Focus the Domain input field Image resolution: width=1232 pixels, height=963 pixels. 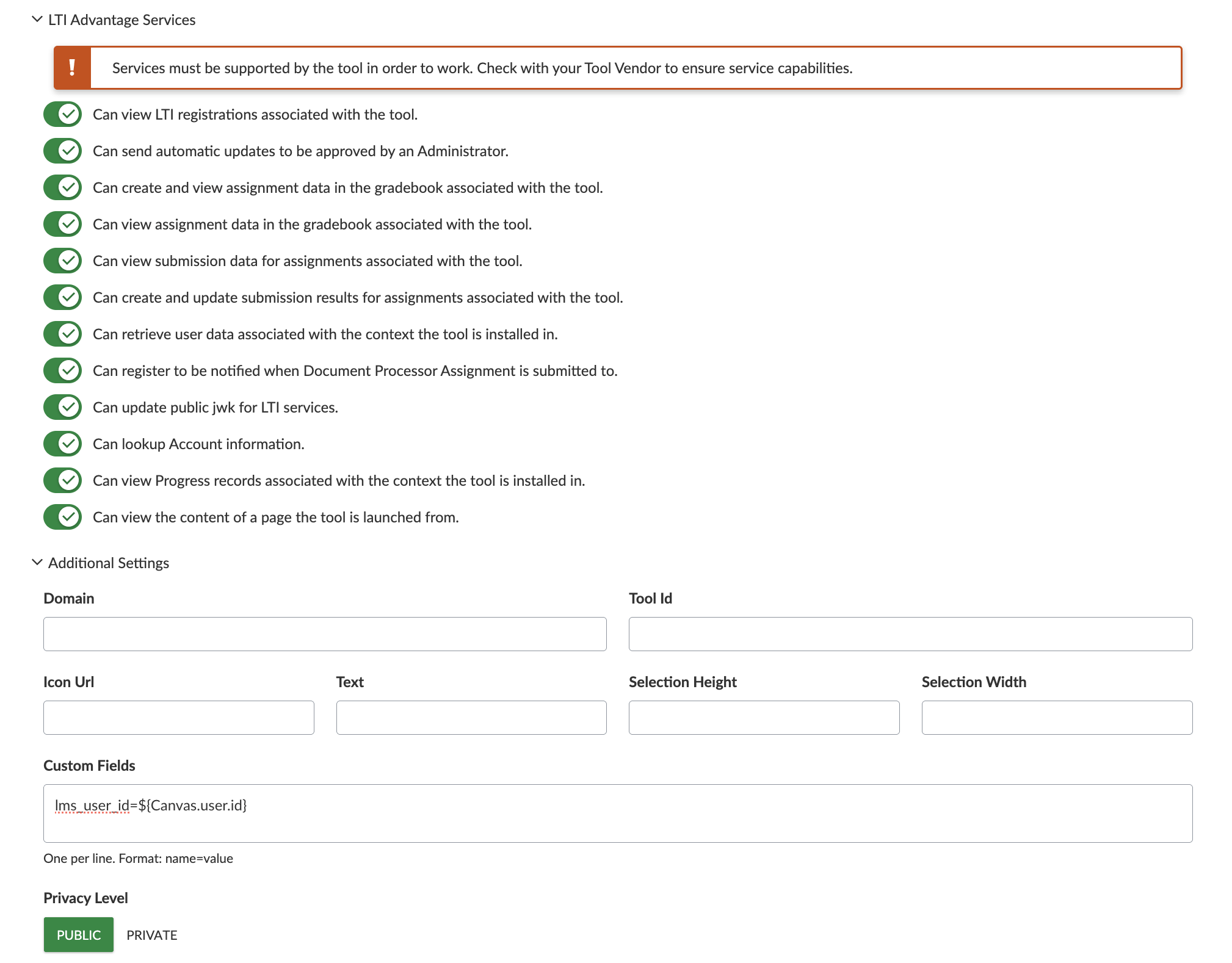[x=325, y=634]
